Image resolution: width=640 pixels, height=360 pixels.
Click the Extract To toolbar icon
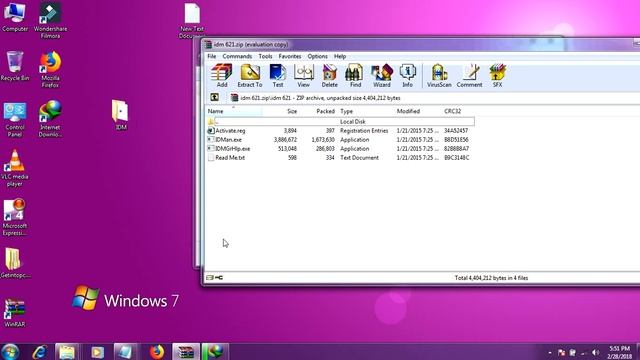tap(250, 76)
